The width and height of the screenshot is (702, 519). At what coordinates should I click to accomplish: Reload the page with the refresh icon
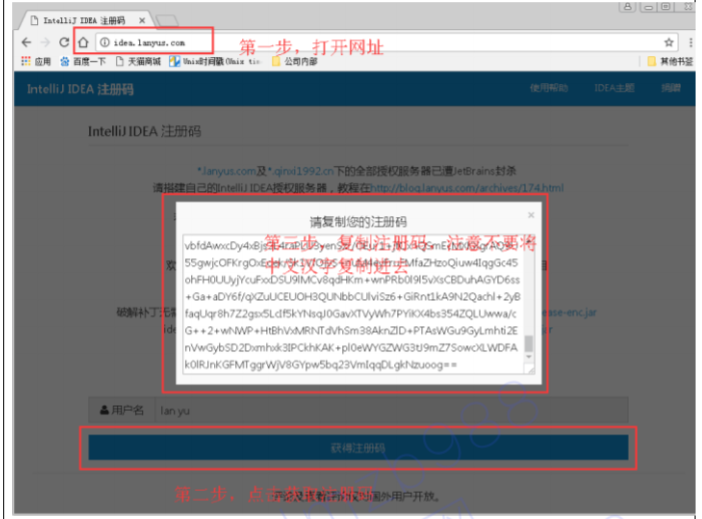64,42
